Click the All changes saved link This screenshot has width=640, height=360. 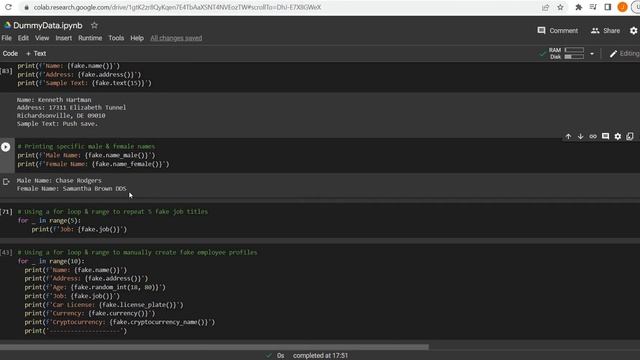pos(176,38)
